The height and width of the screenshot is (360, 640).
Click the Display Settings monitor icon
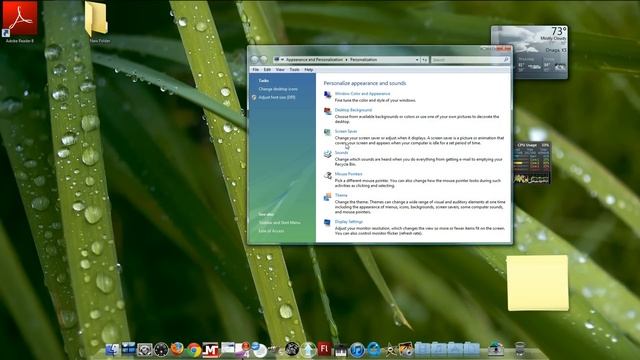(x=327, y=223)
